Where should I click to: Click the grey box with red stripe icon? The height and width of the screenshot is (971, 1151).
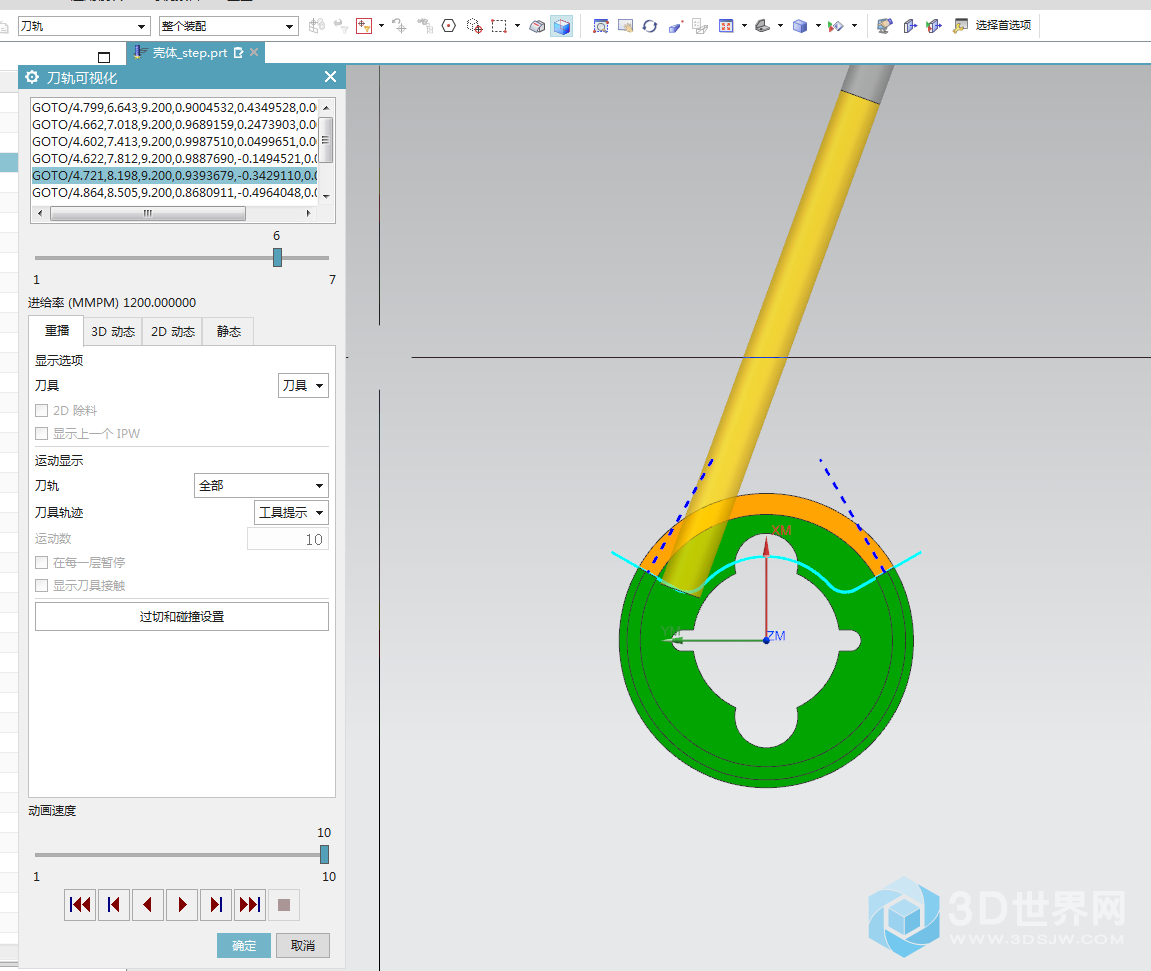[537, 26]
